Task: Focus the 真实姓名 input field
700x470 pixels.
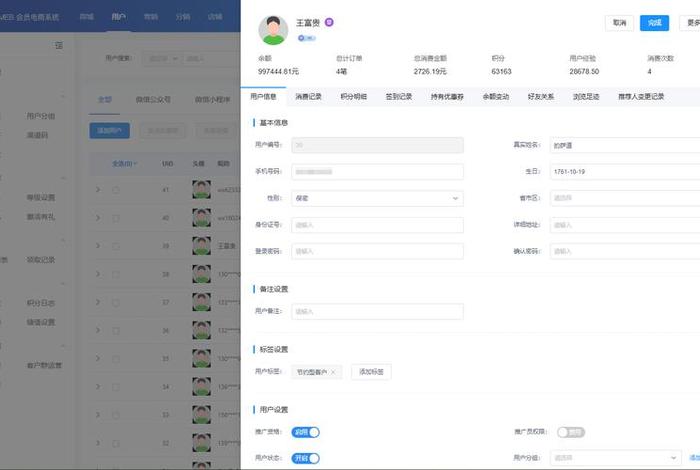Action: (x=625, y=145)
